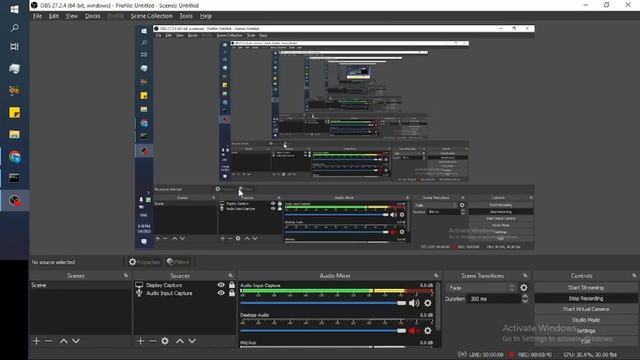Open the Docks menu
640x360 pixels.
tap(93, 16)
